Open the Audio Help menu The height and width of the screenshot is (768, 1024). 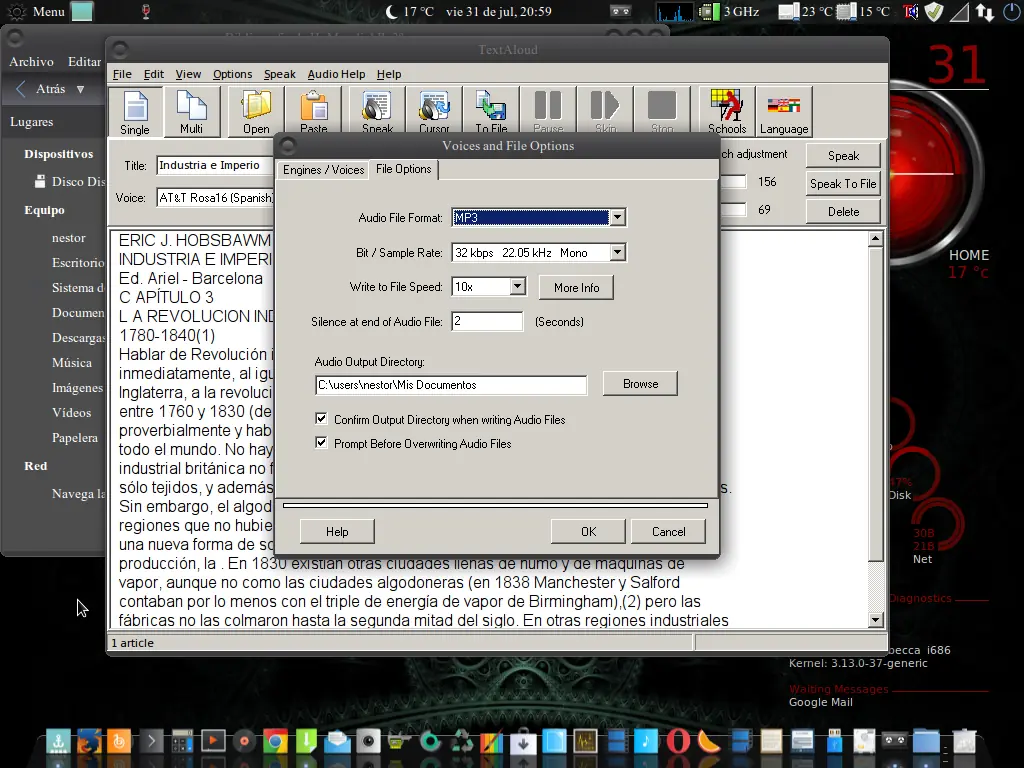[x=336, y=74]
